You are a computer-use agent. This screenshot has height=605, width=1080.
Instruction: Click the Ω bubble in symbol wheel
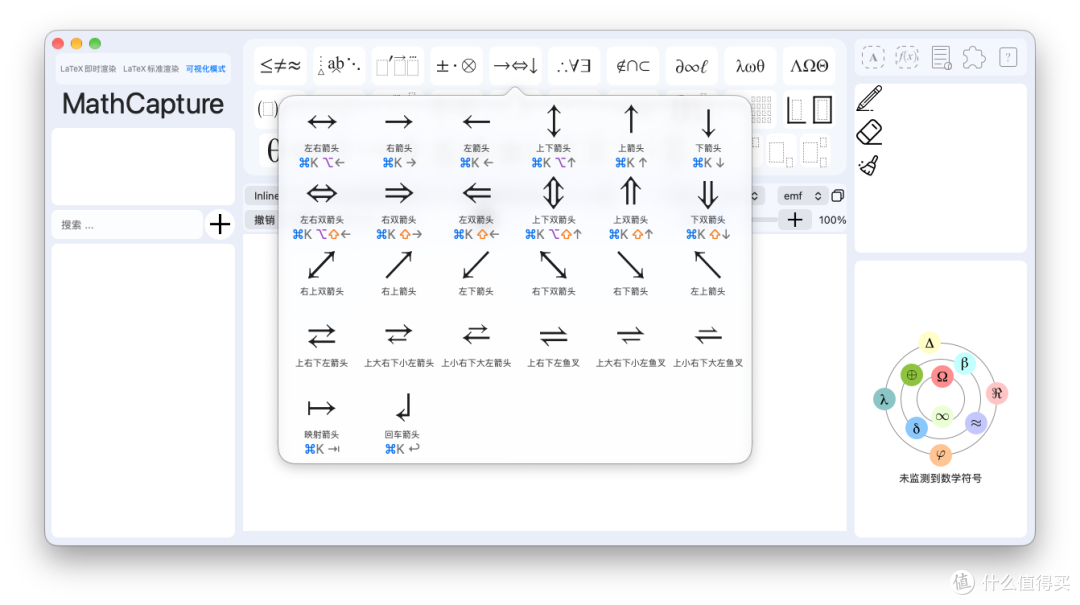pyautogui.click(x=942, y=376)
